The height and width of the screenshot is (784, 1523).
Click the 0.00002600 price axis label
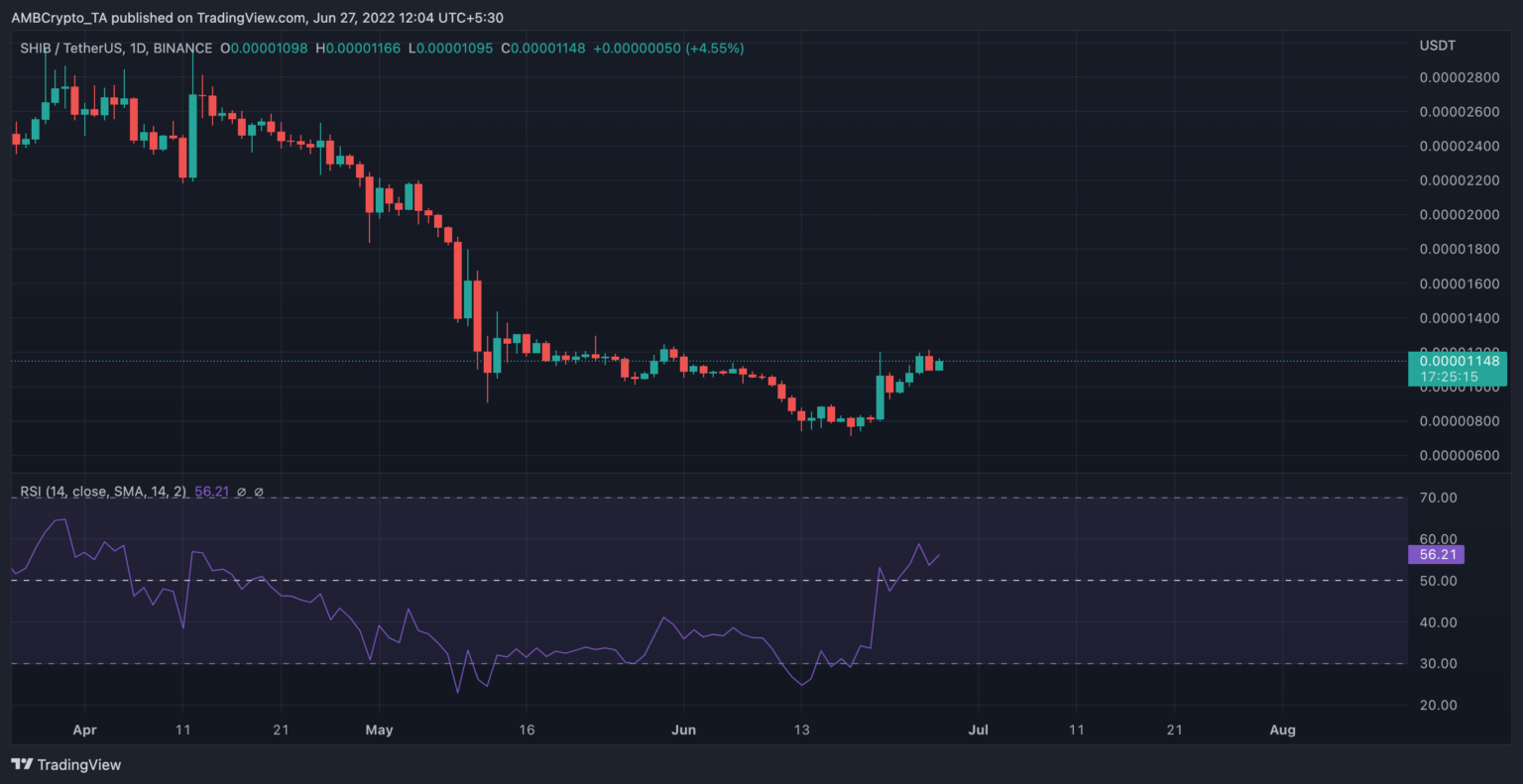click(1459, 112)
